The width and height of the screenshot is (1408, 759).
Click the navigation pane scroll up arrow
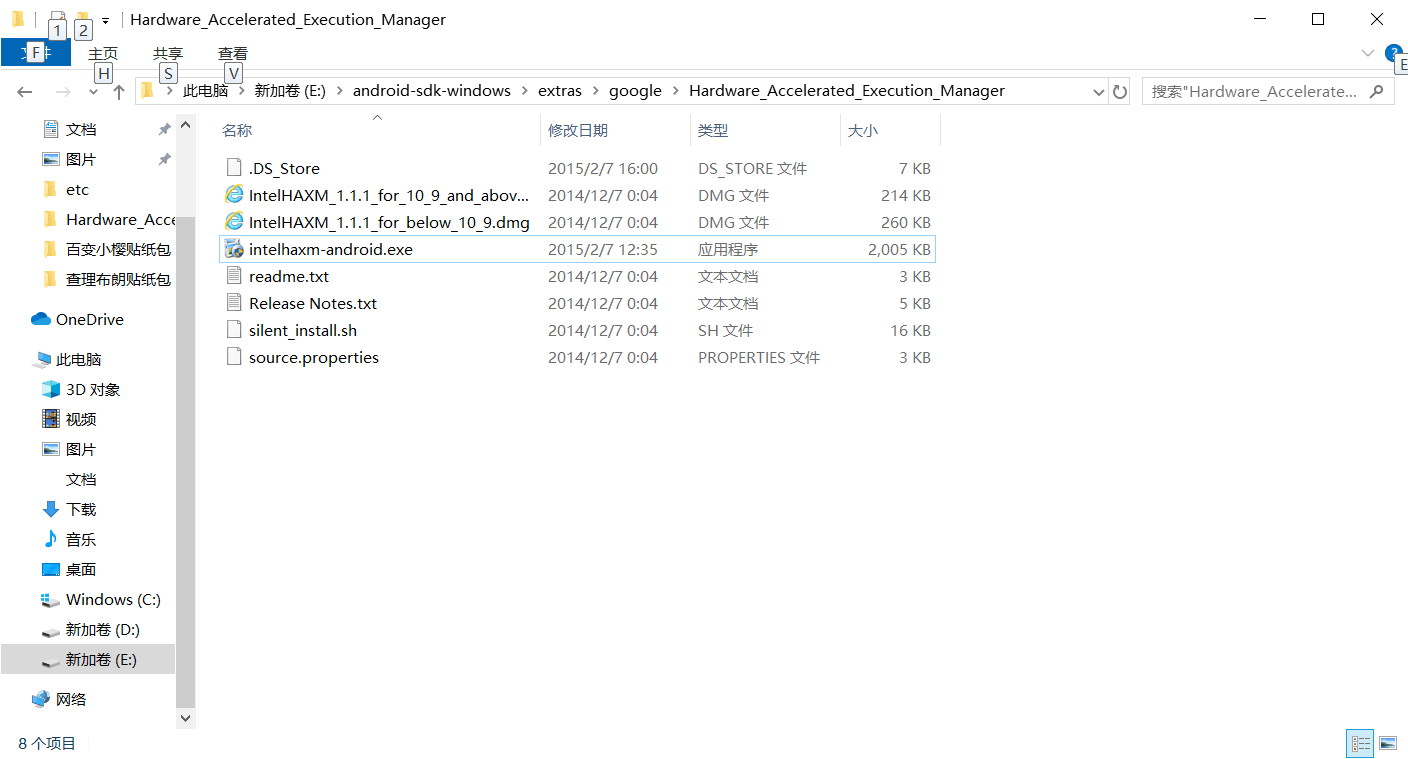click(x=185, y=125)
